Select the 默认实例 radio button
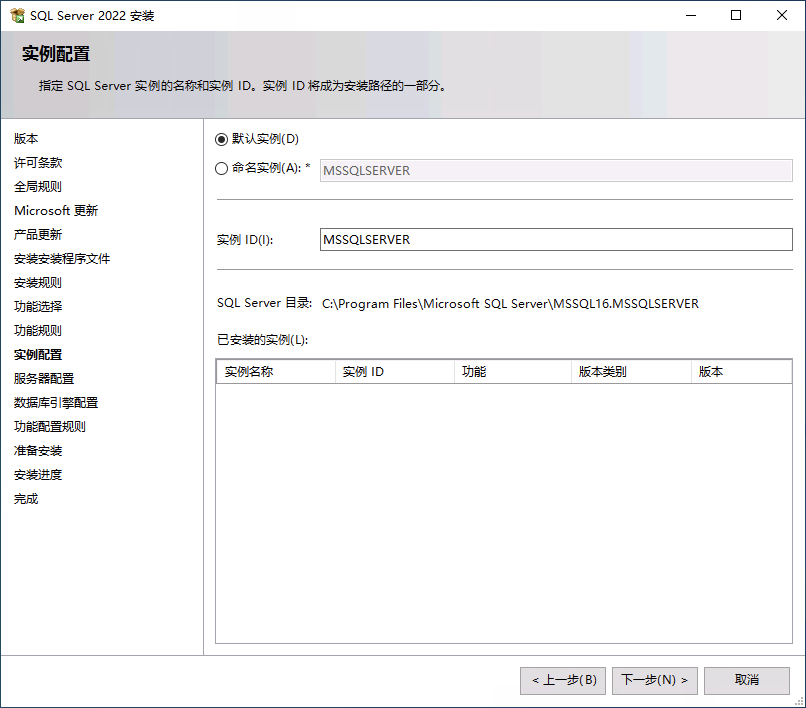This screenshot has width=806, height=708. tap(222, 138)
